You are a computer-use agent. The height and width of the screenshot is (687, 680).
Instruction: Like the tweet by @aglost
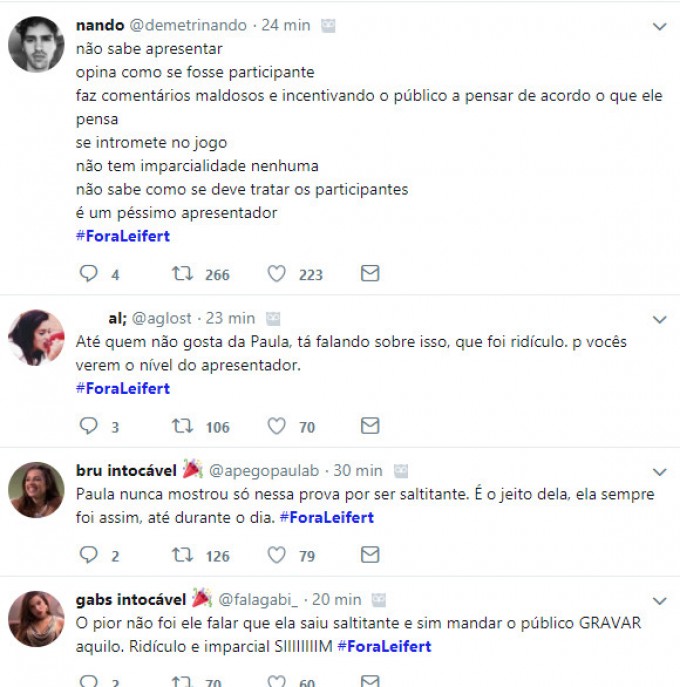tap(277, 426)
